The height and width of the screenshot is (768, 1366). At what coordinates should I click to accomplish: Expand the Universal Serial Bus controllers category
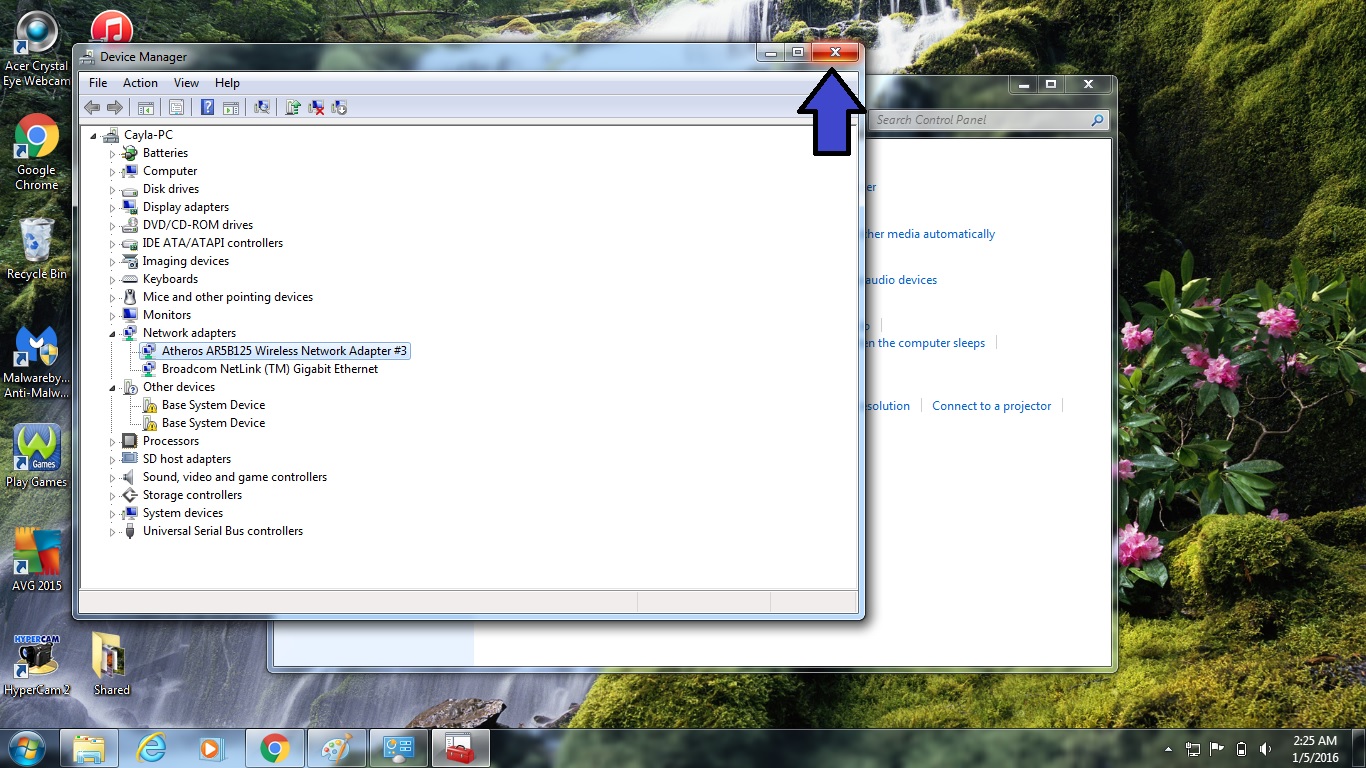(x=113, y=532)
